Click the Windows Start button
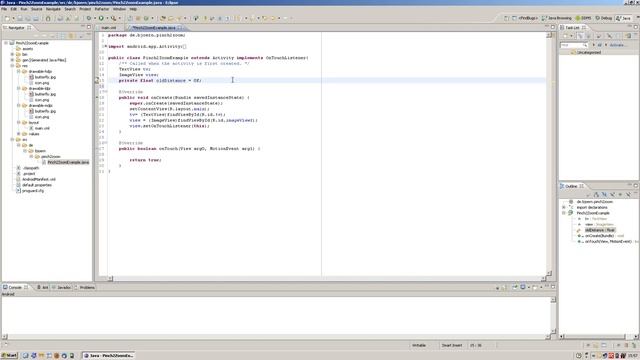This screenshot has width=640, height=360. point(9,356)
